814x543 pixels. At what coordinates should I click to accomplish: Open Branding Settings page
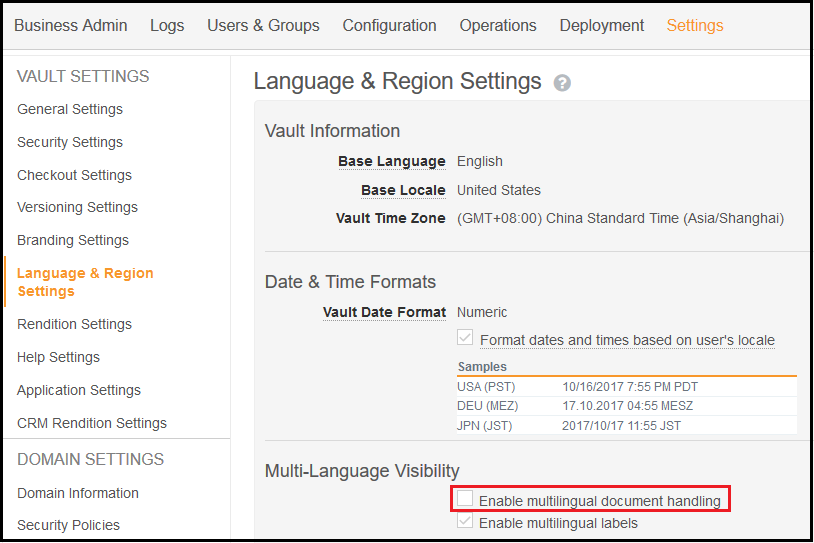click(73, 240)
